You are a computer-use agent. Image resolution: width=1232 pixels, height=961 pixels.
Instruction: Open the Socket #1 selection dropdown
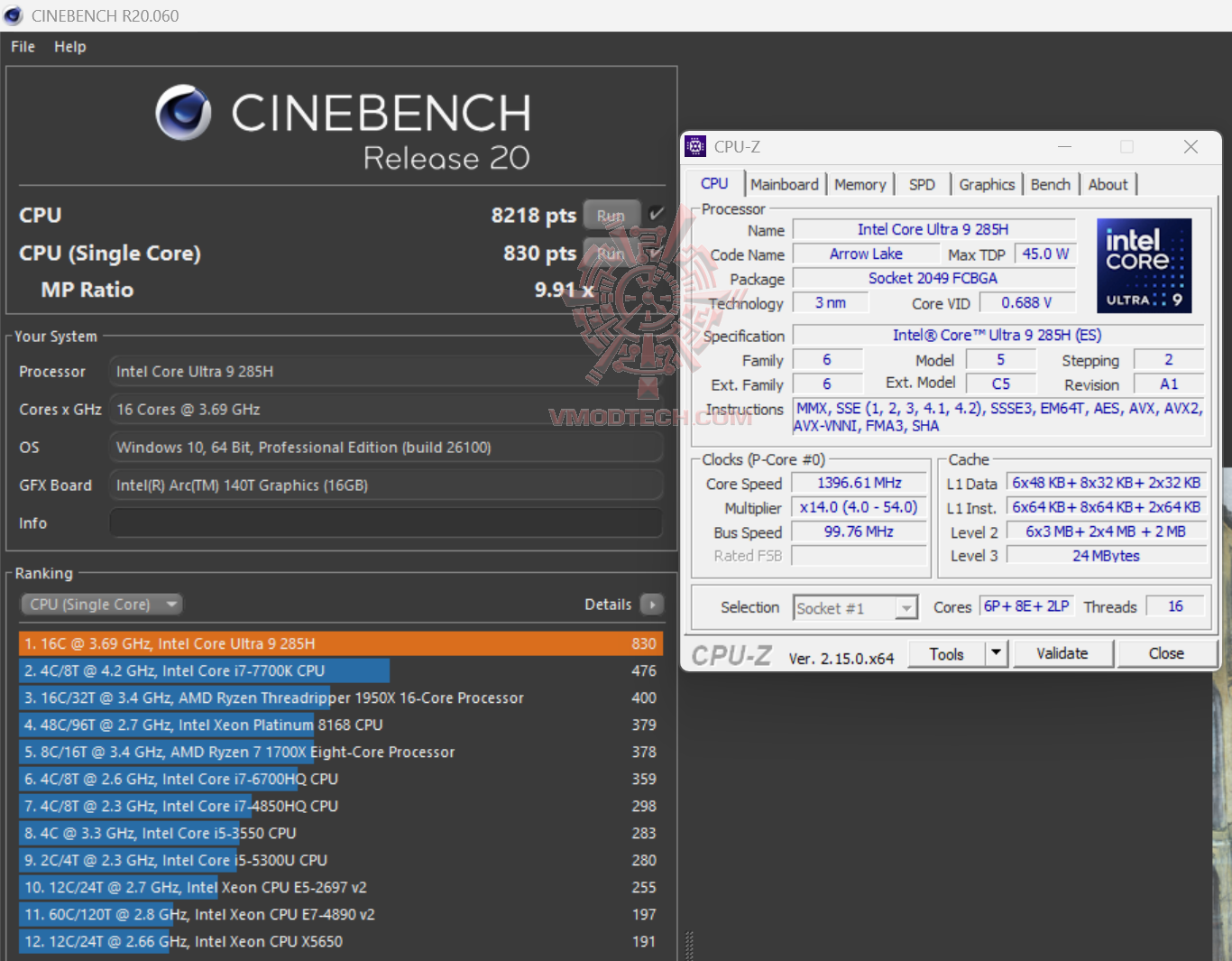(x=855, y=608)
